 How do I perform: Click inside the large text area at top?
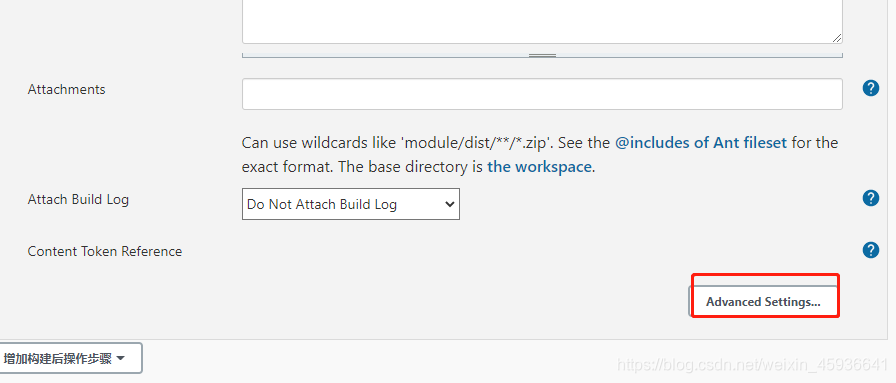(x=542, y=21)
